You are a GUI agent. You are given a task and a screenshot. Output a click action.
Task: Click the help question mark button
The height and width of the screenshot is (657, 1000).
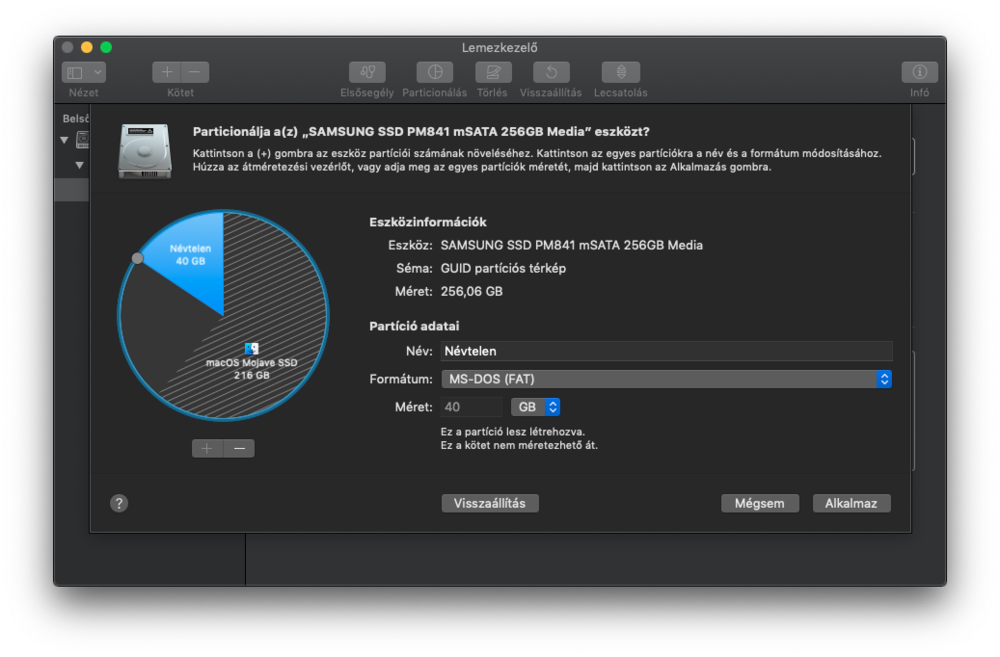[x=119, y=503]
